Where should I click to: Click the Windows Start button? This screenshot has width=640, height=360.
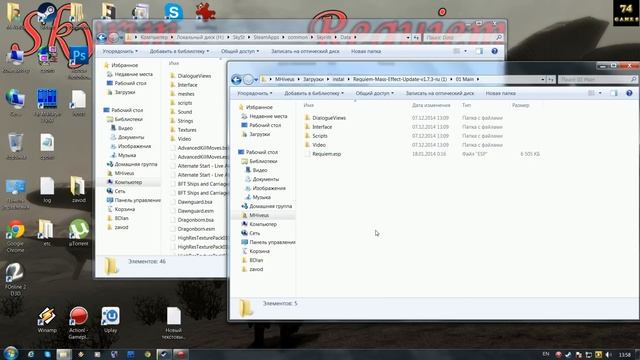pos(10,353)
